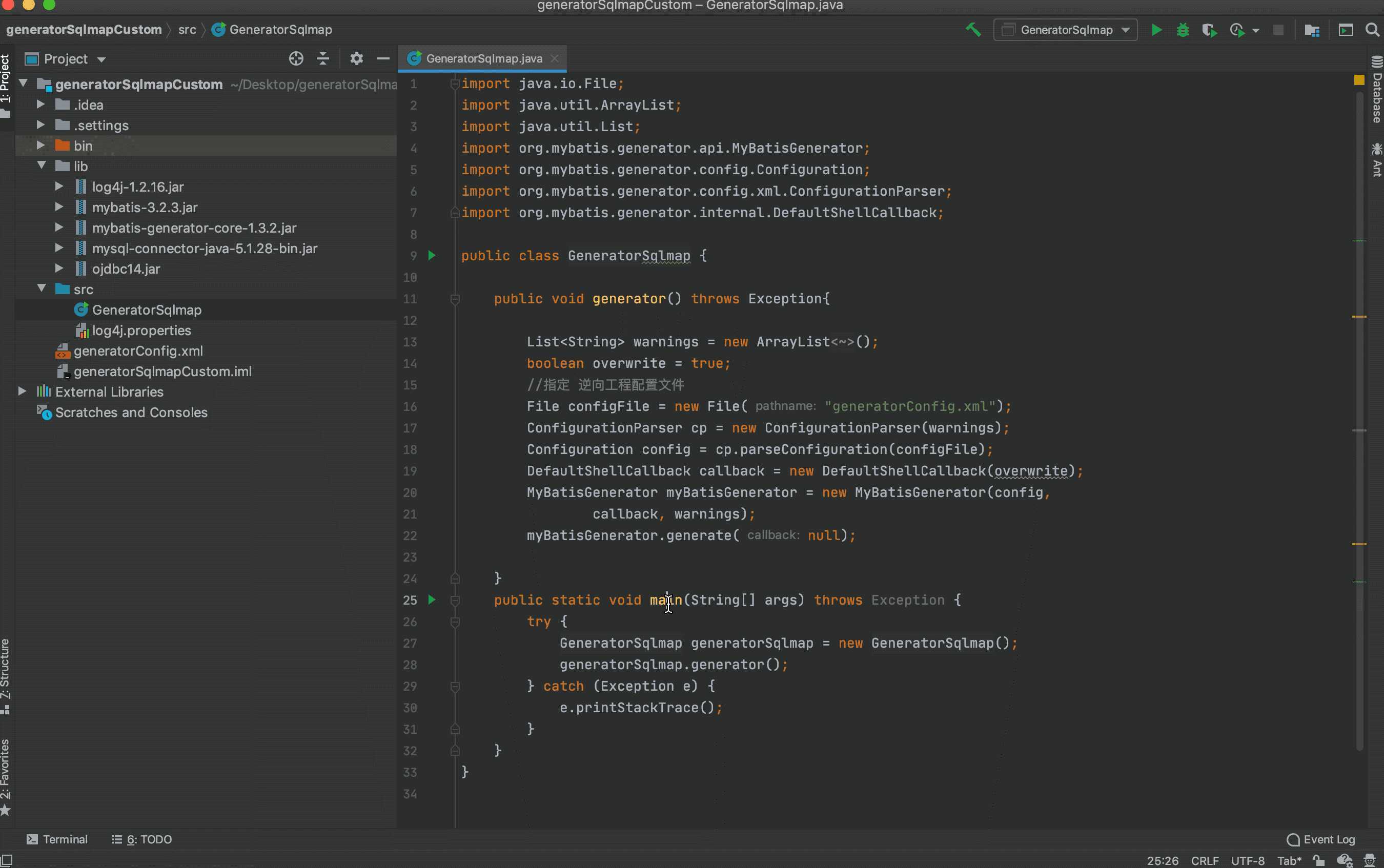Collapse the src folder
Screen dimensions: 1384x868
pyautogui.click(x=42, y=289)
